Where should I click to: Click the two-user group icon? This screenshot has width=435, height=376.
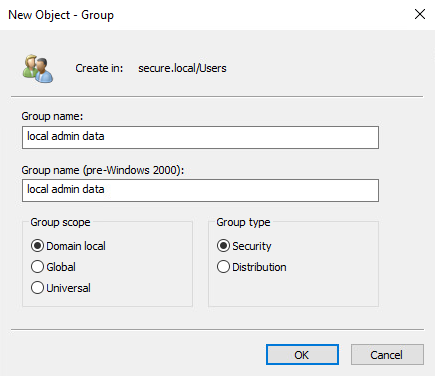tap(38, 69)
